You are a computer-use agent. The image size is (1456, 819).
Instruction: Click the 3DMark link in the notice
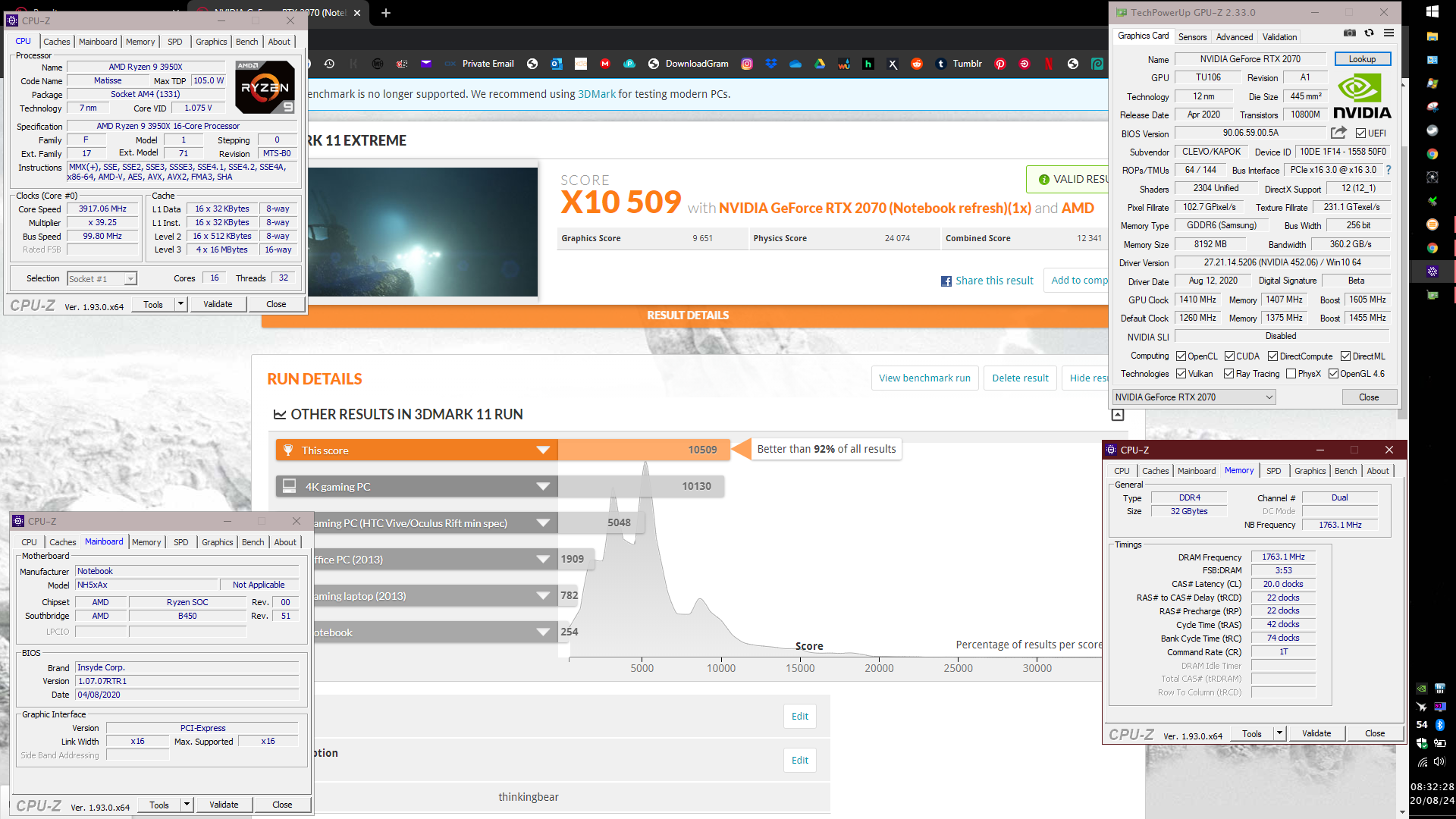pyautogui.click(x=597, y=95)
